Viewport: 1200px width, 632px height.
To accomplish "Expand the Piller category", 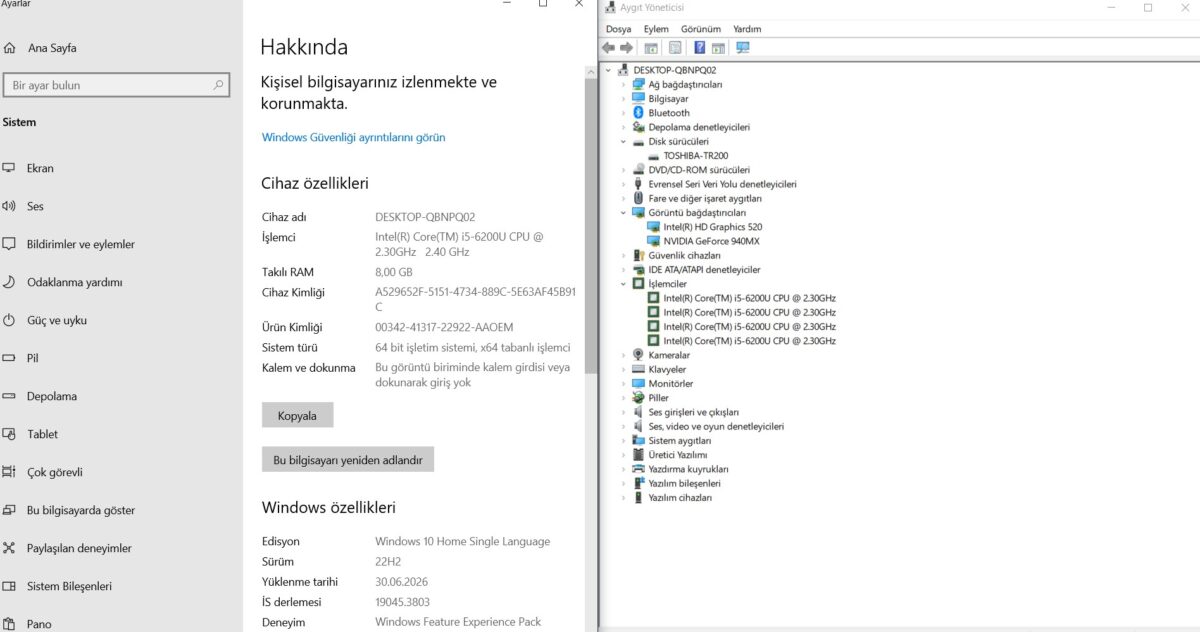I will pyautogui.click(x=623, y=398).
